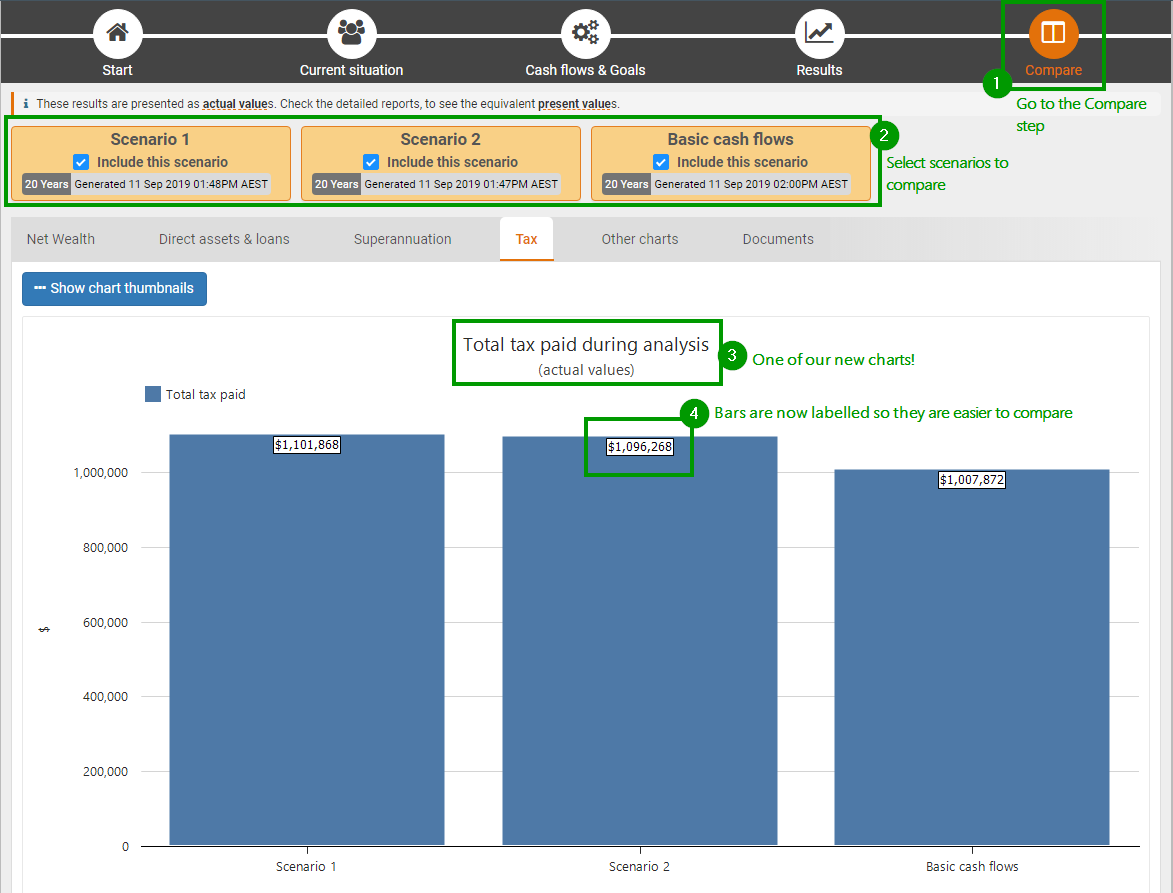Viewport: 1173px width, 893px height.
Task: Untick Include this scenario for Scenario 1
Action: pyautogui.click(x=81, y=162)
